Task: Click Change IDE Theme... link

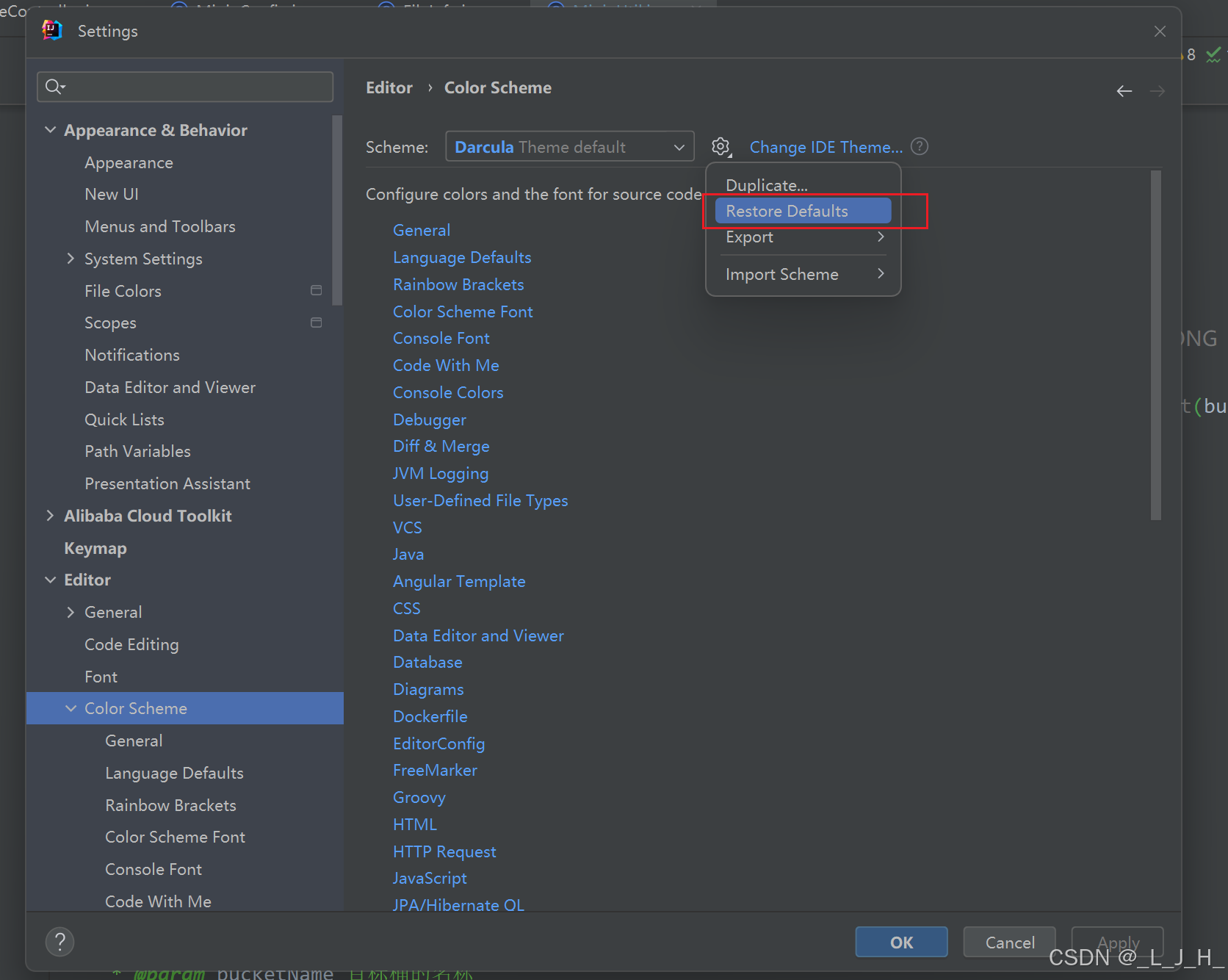Action: point(826,147)
